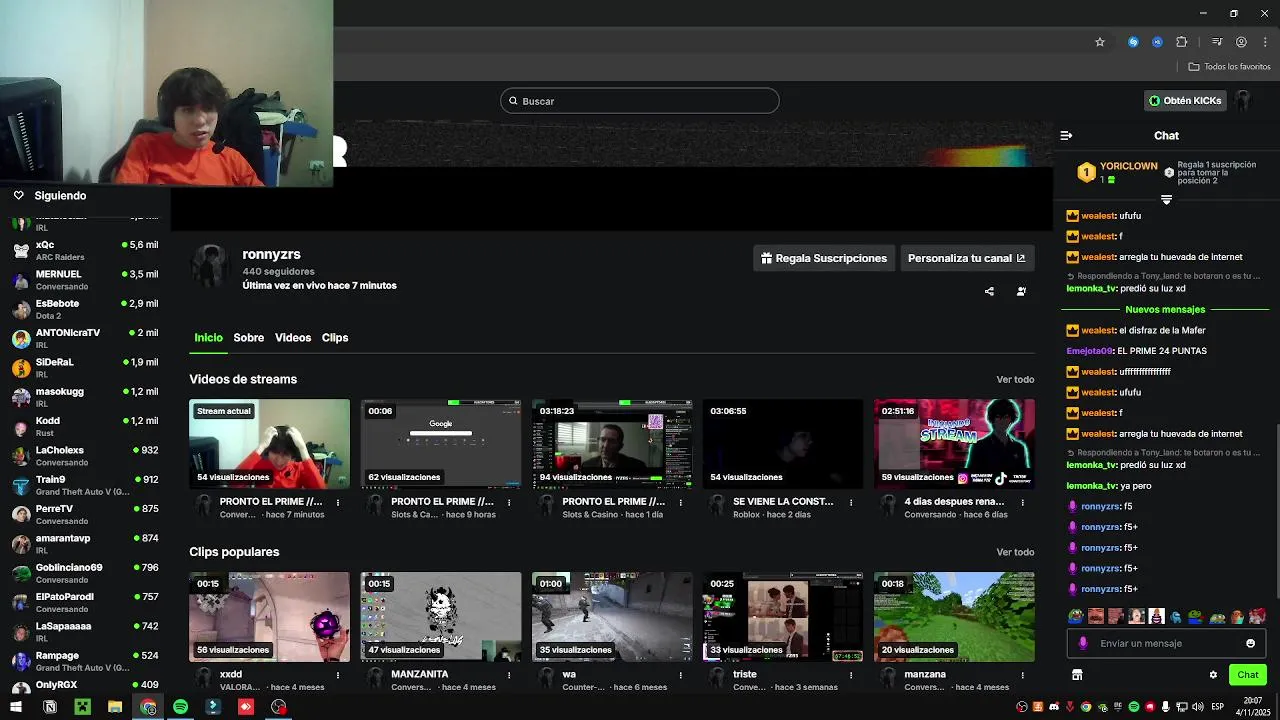Open the Chrome three-dot menu
1280x720 pixels.
click(x=1265, y=42)
